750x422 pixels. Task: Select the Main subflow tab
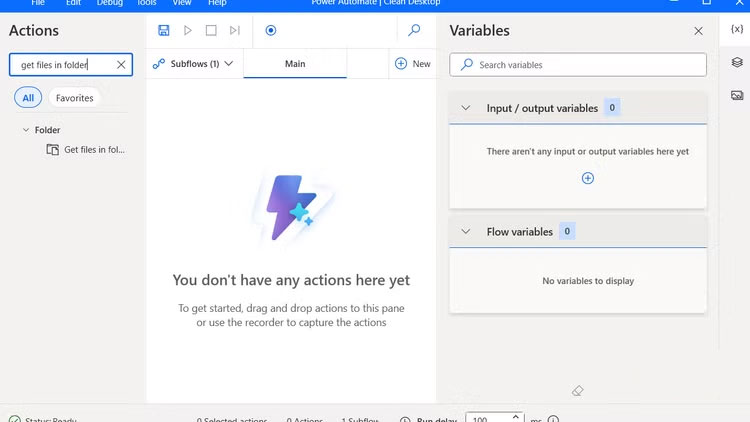click(x=295, y=64)
